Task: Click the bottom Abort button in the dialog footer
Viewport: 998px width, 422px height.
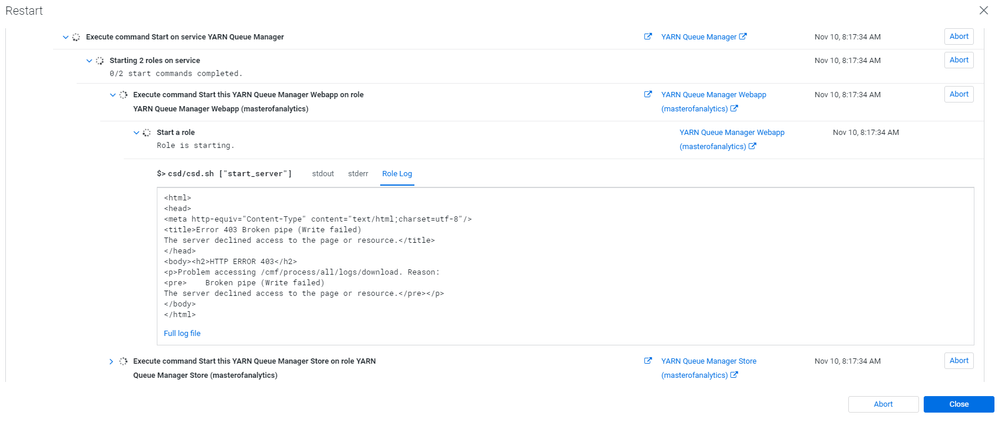Action: [883, 404]
